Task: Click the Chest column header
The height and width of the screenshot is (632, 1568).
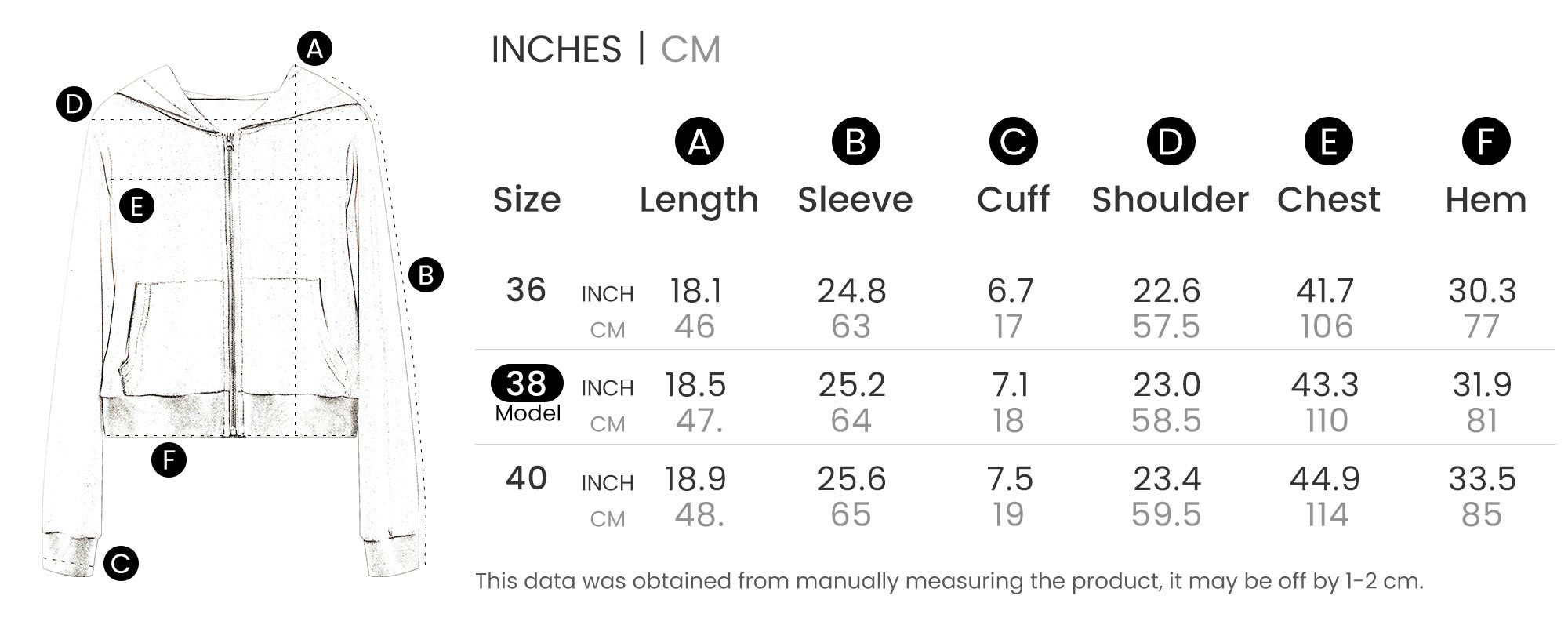Action: [1328, 200]
